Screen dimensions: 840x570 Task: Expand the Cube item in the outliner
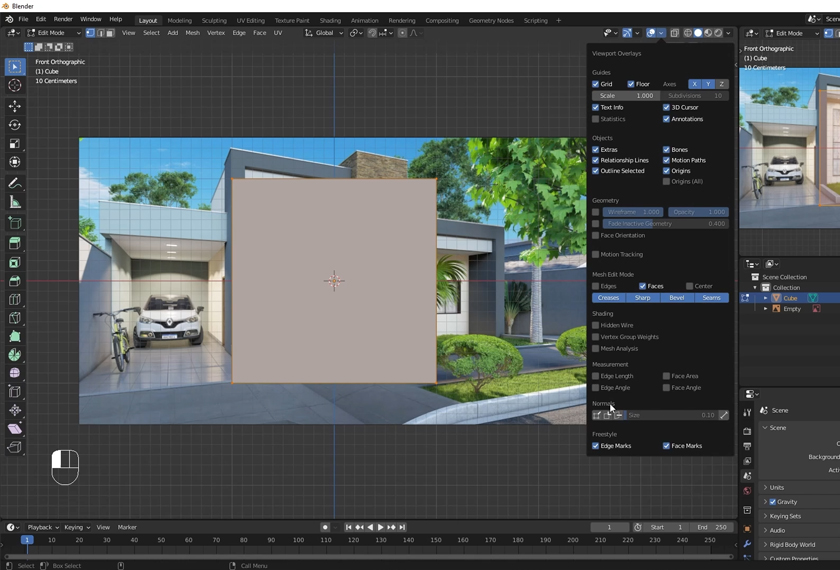tap(766, 298)
